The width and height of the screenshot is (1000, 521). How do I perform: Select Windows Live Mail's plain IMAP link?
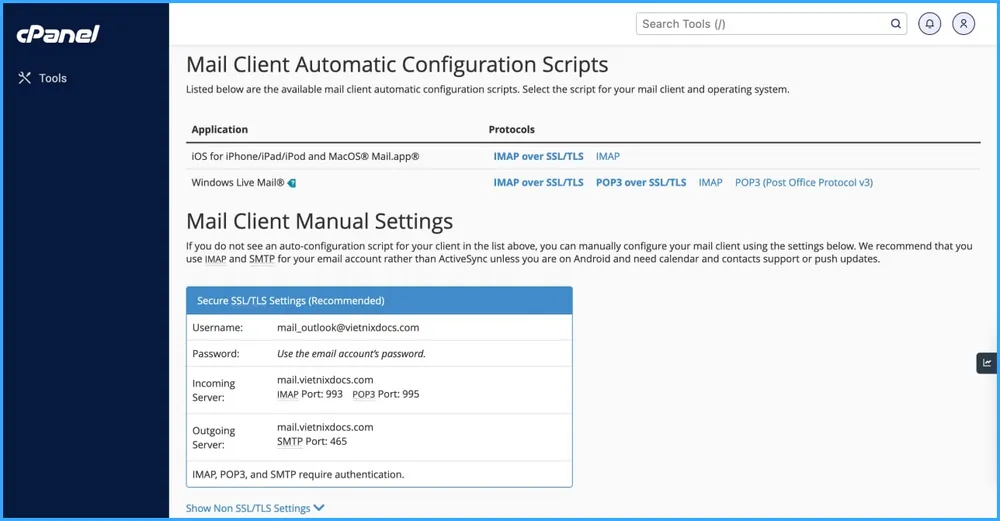tap(710, 183)
